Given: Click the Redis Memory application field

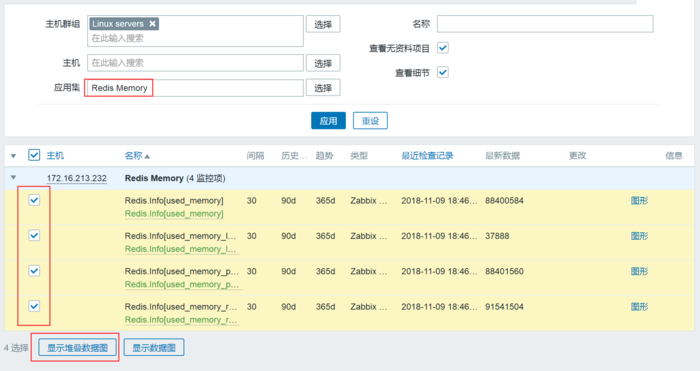Looking at the screenshot, I should point(195,88).
